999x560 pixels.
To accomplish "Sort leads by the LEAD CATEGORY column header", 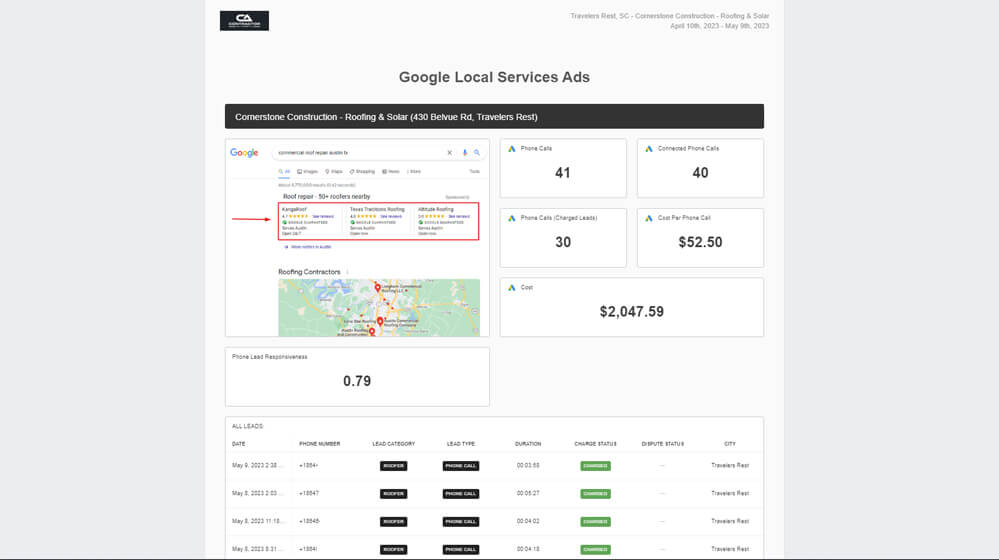I will 394,444.
